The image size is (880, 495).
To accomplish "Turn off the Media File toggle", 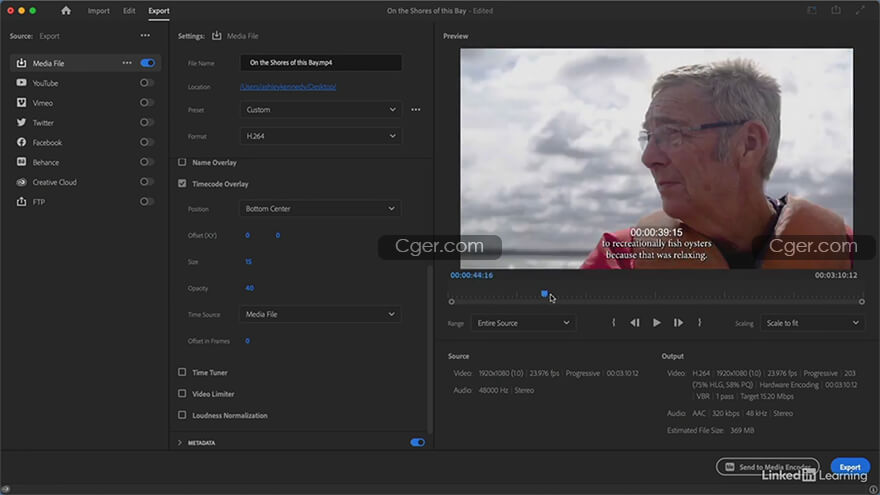I will tap(148, 63).
